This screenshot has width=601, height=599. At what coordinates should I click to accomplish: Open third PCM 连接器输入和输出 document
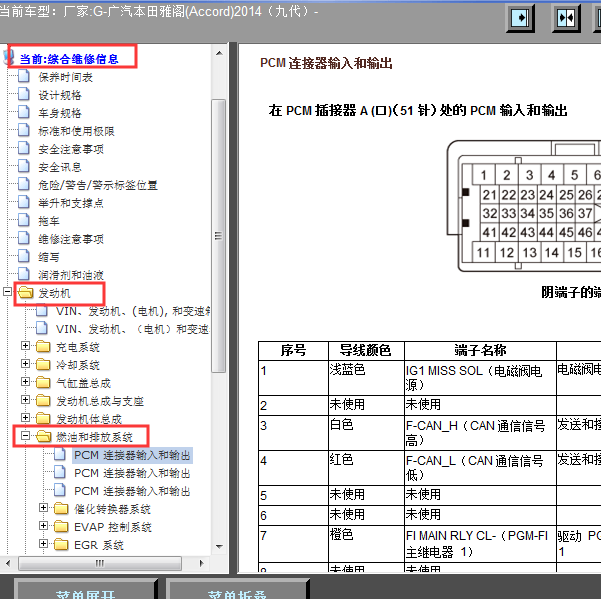pos(132,491)
